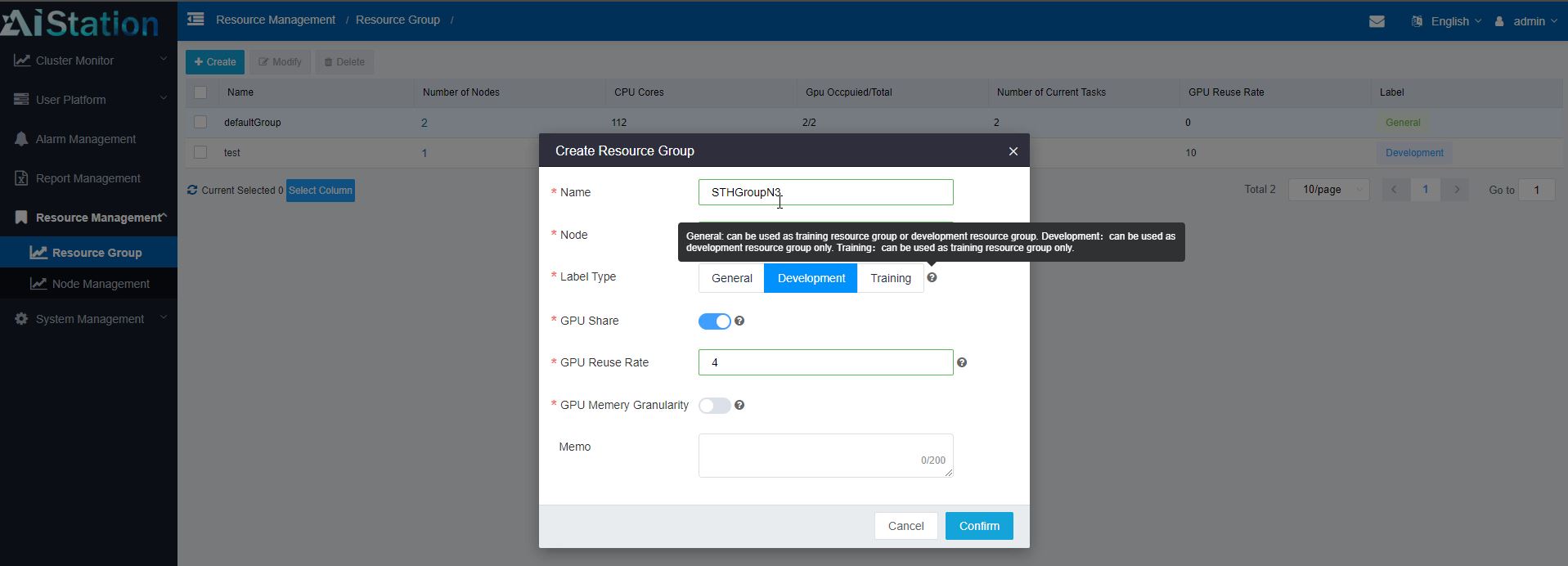Expand the System Management menu
This screenshot has height=566, width=1568.
[x=88, y=319]
